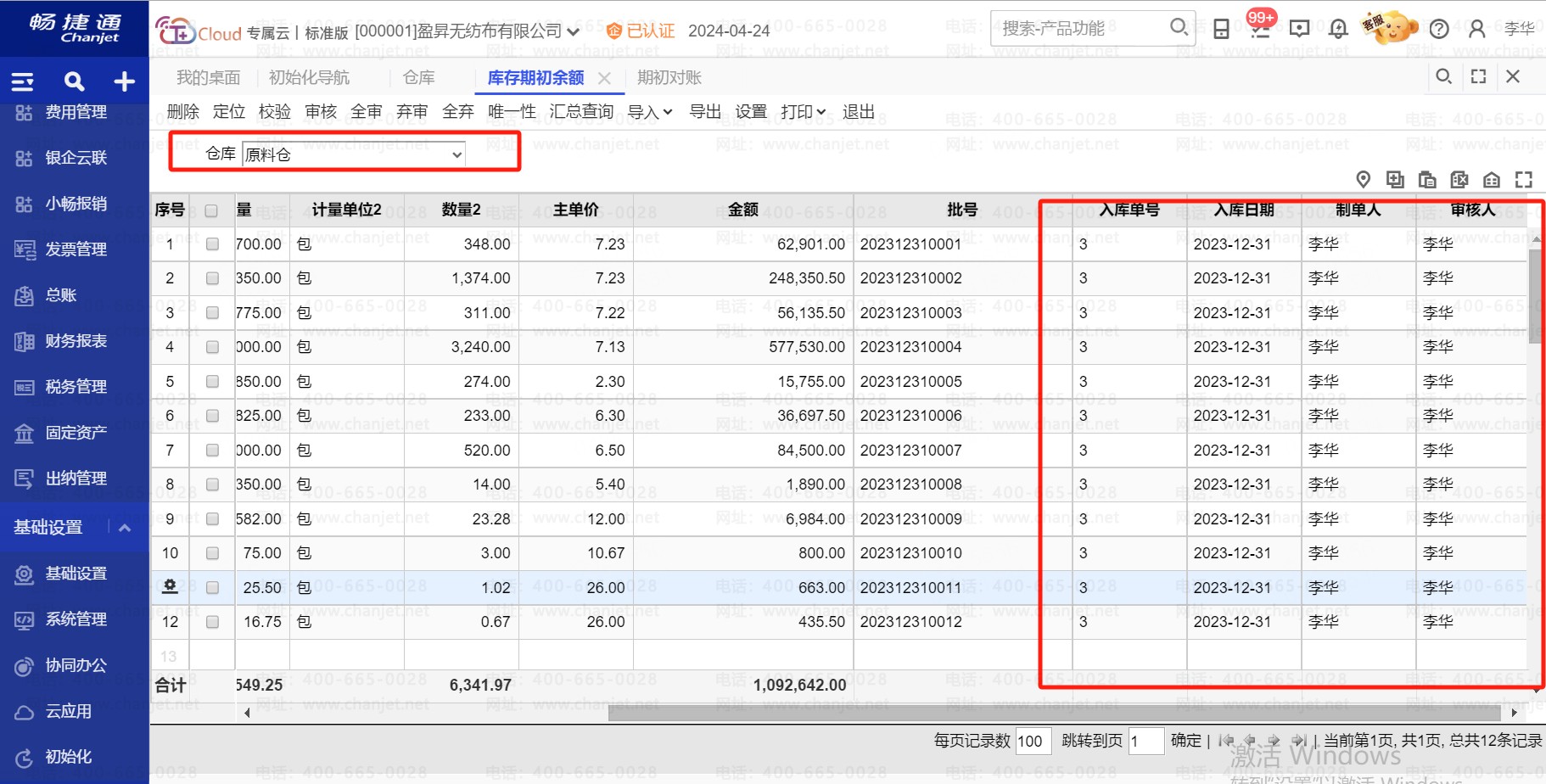Click the 确定 page jump button
The image size is (1546, 784).
pyautogui.click(x=1185, y=741)
